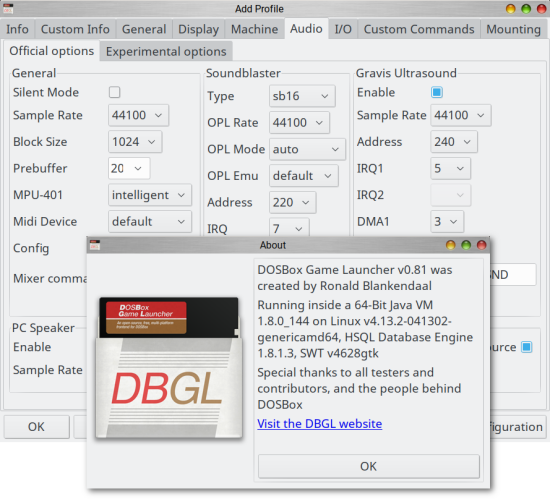Open Gravis DMA1 dropdown
Screen dimensions: 550x499
click(x=447, y=222)
